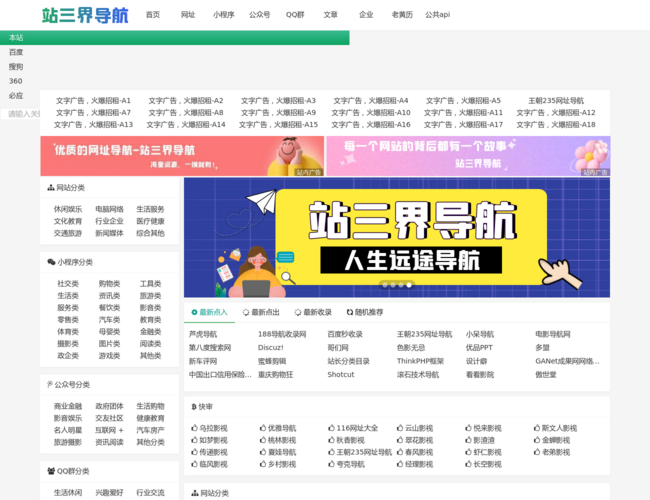Select 百度 search source

(x=16, y=52)
